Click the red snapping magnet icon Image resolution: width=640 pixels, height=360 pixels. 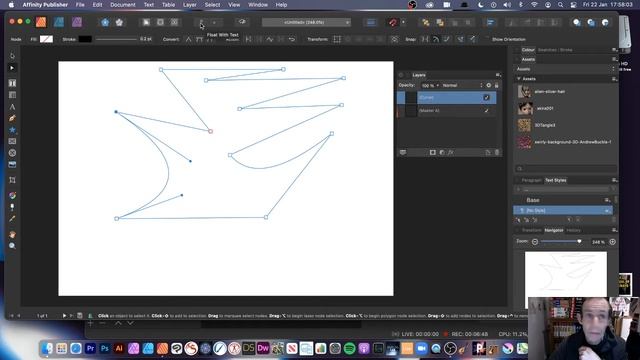393,22
